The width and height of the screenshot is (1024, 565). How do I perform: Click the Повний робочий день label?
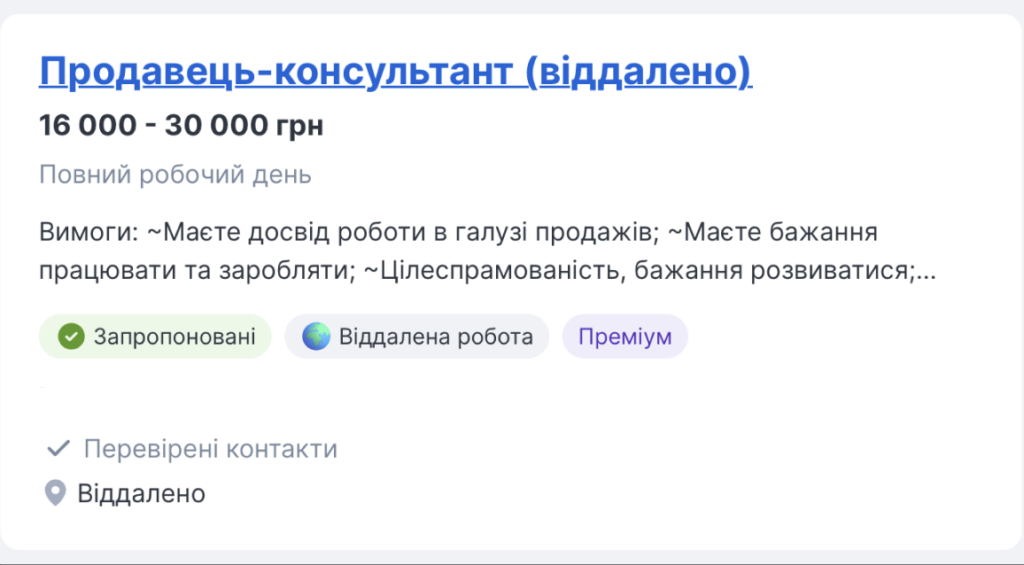tap(175, 175)
